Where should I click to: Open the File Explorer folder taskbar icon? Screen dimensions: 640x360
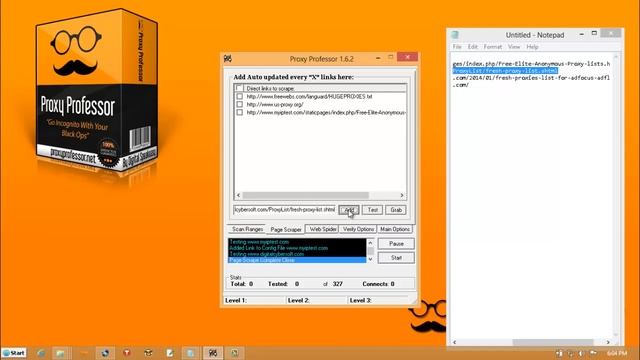tap(60, 353)
